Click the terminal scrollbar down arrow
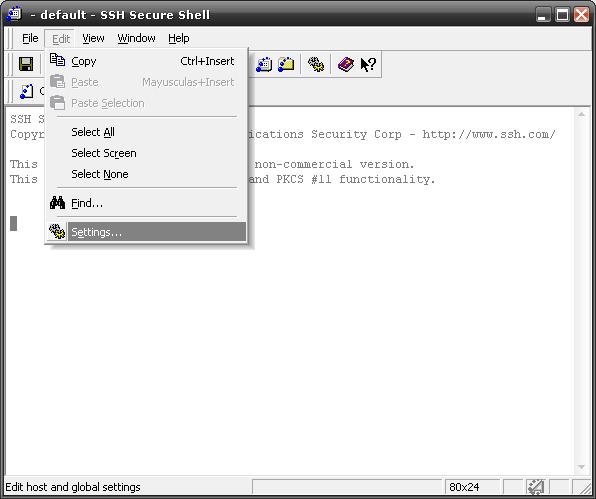Viewport: 596px width, 499px height. tap(581, 467)
